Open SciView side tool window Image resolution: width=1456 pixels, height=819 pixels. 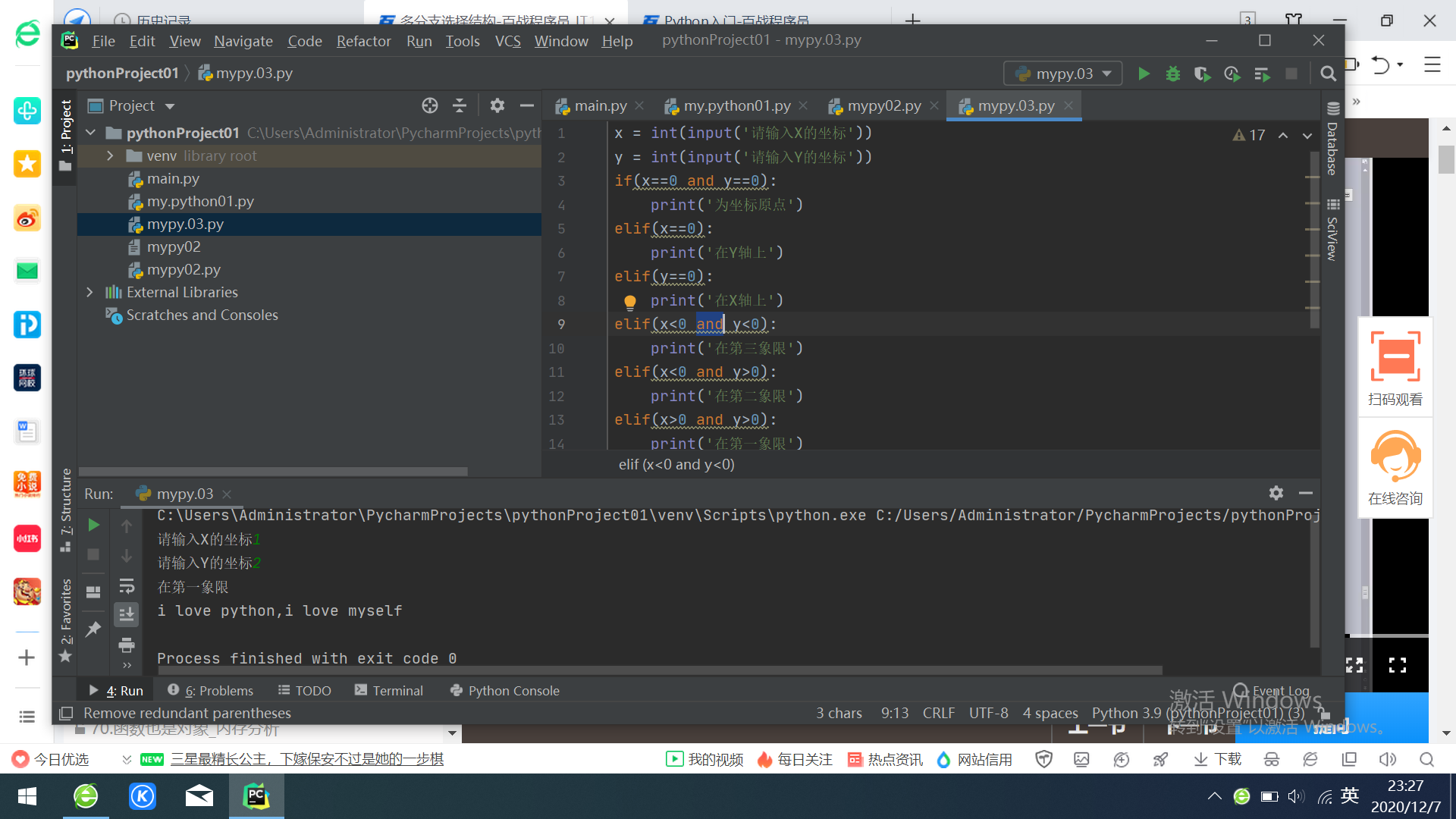(1332, 231)
